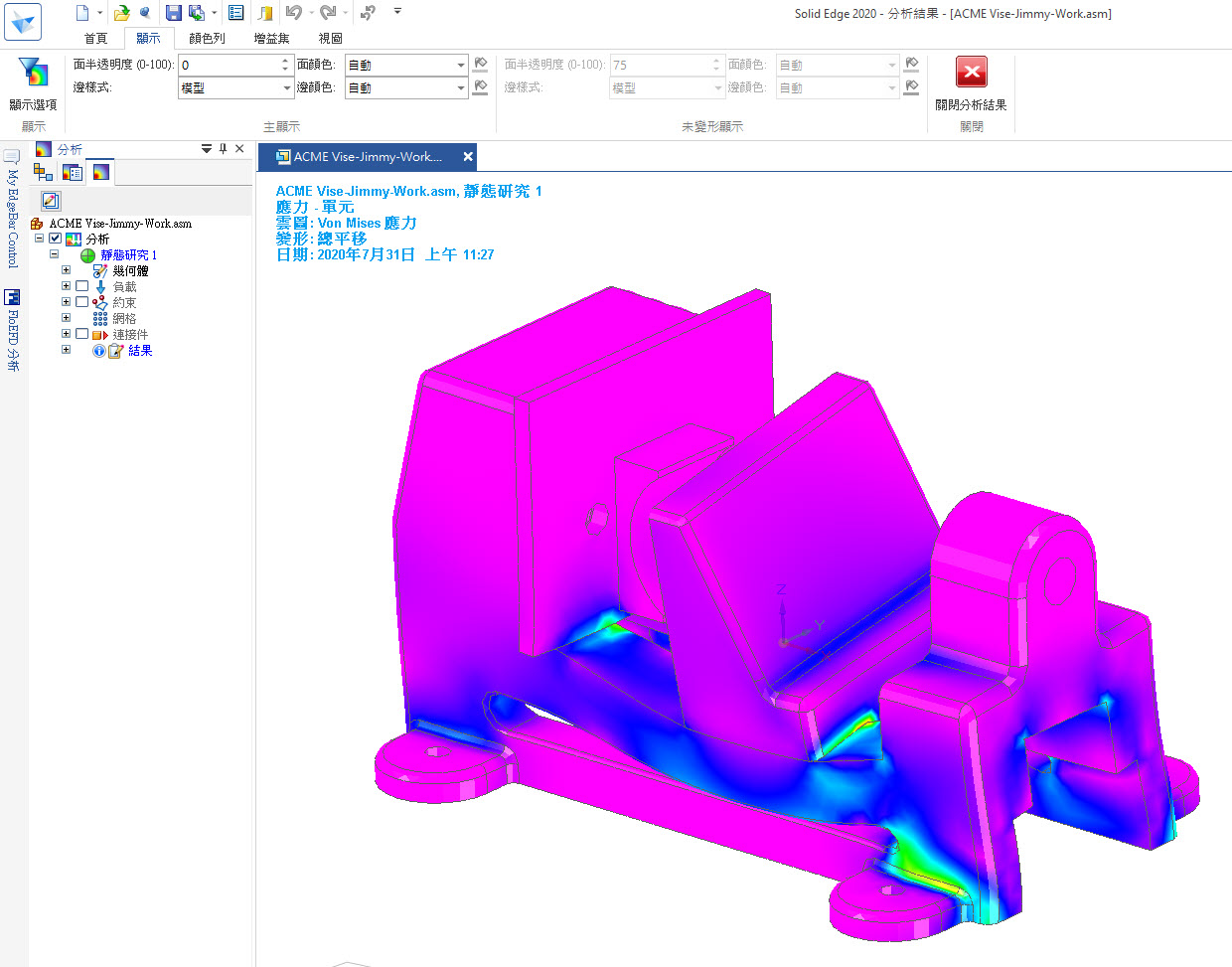
Task: Click the edit study pencil icon above tree
Action: [x=51, y=201]
